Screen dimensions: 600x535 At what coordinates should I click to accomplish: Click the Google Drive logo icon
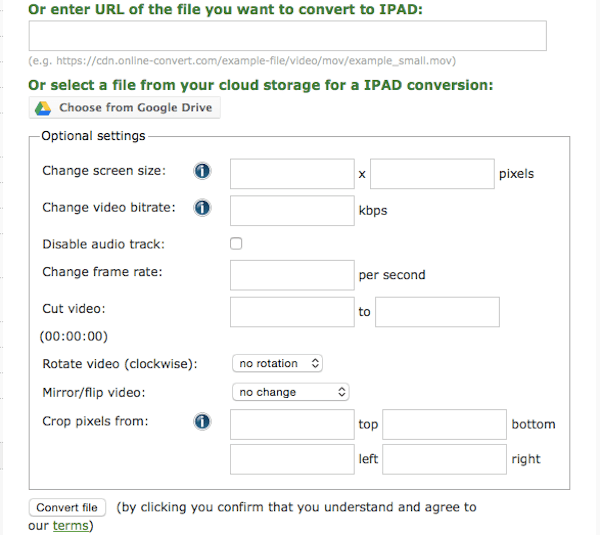pos(43,108)
